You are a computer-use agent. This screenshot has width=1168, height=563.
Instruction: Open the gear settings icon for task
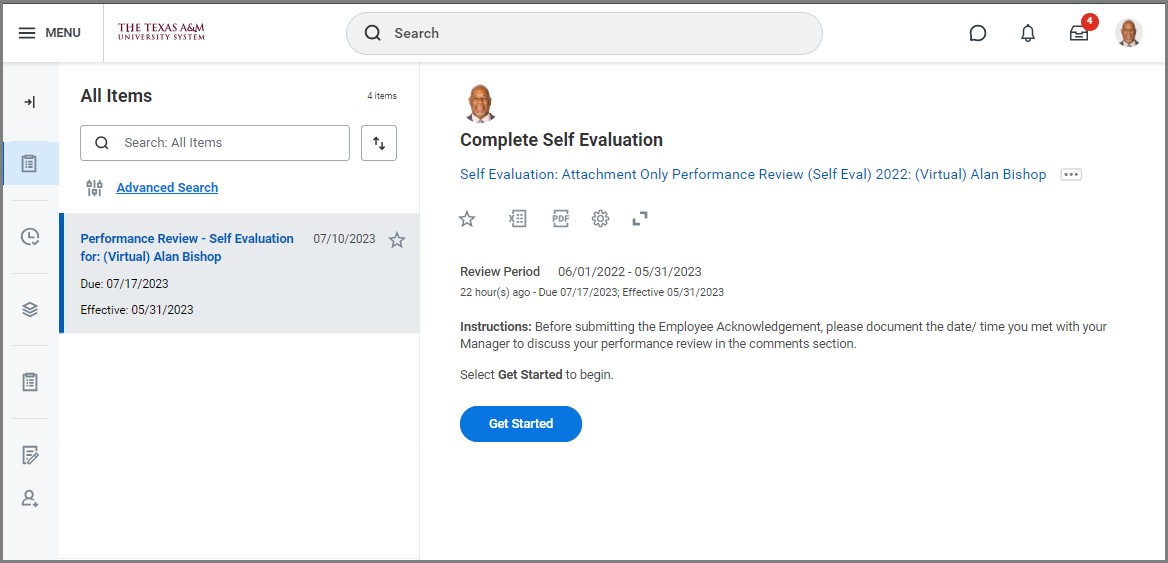coord(600,219)
